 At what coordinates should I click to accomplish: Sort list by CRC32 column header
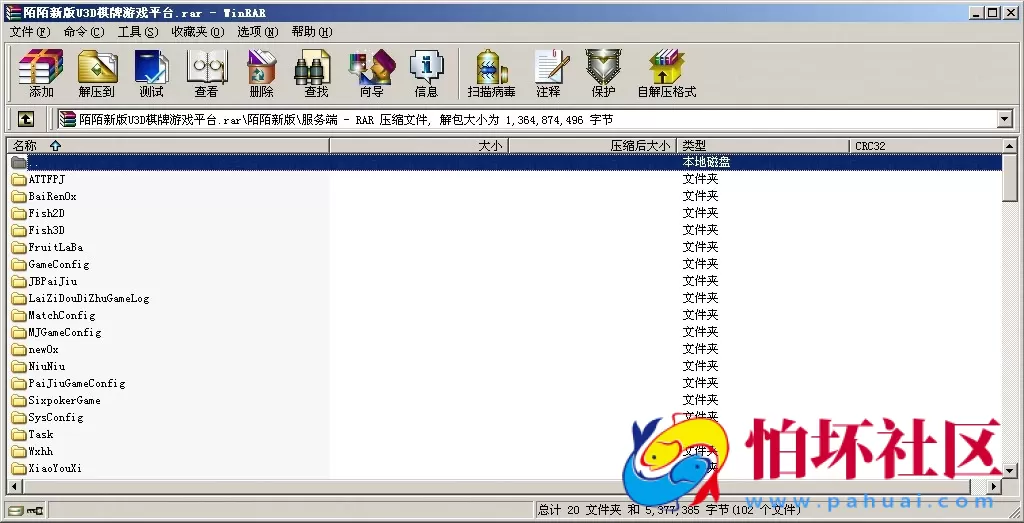[870, 146]
